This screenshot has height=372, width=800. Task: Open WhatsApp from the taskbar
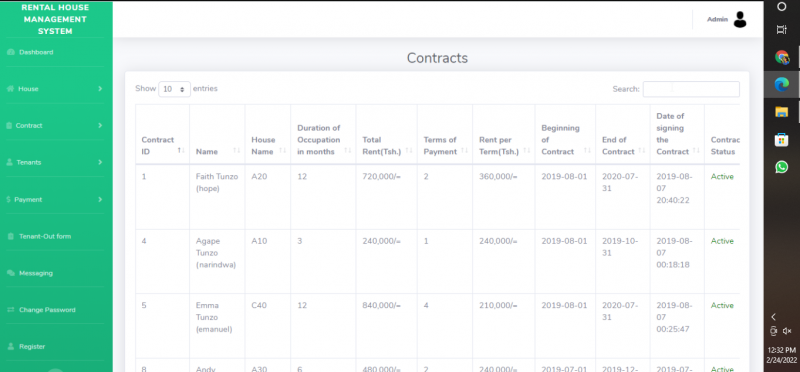[781, 167]
